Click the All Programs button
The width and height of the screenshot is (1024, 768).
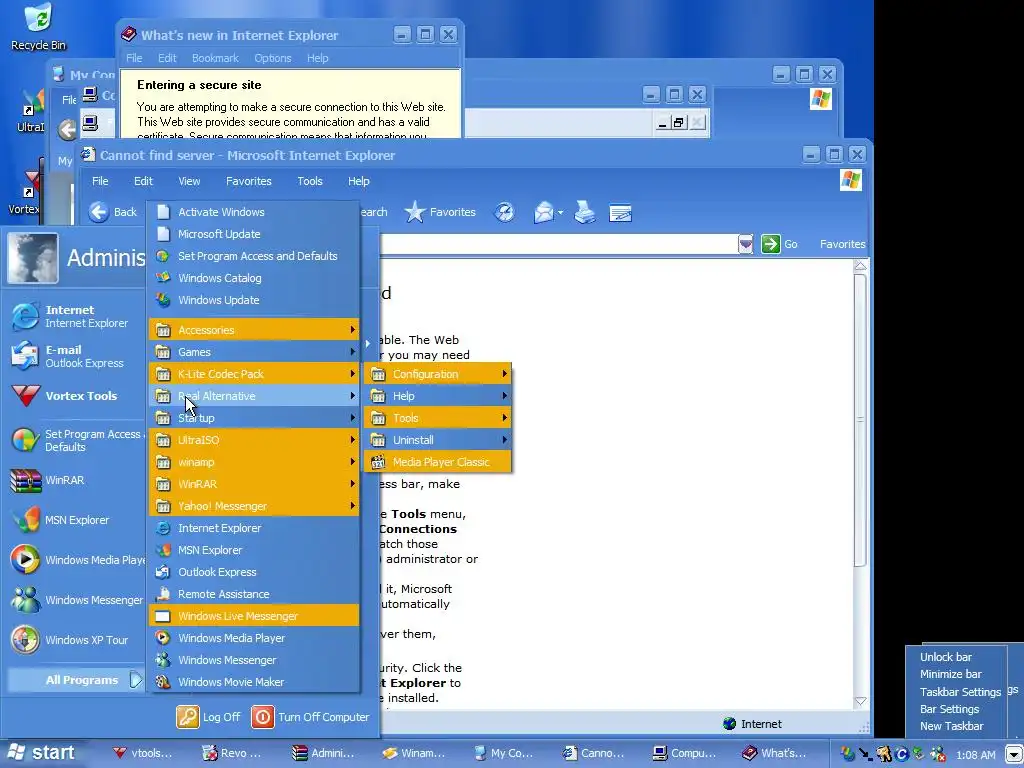pos(75,680)
